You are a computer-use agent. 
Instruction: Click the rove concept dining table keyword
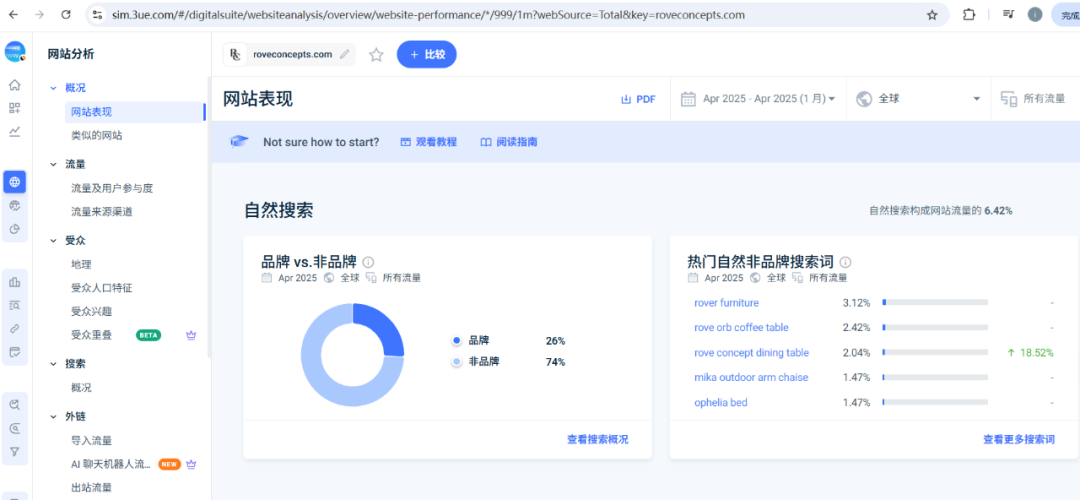coord(751,353)
